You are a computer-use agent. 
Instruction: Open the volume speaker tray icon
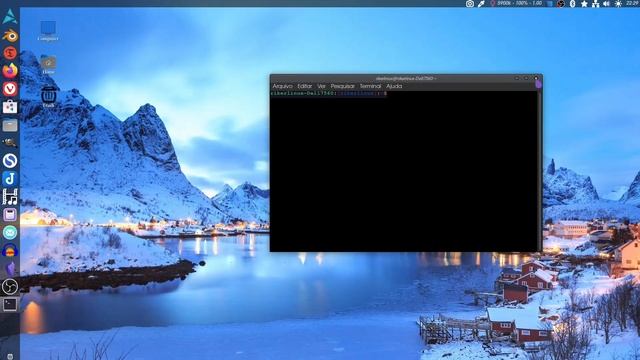pyautogui.click(x=607, y=4)
